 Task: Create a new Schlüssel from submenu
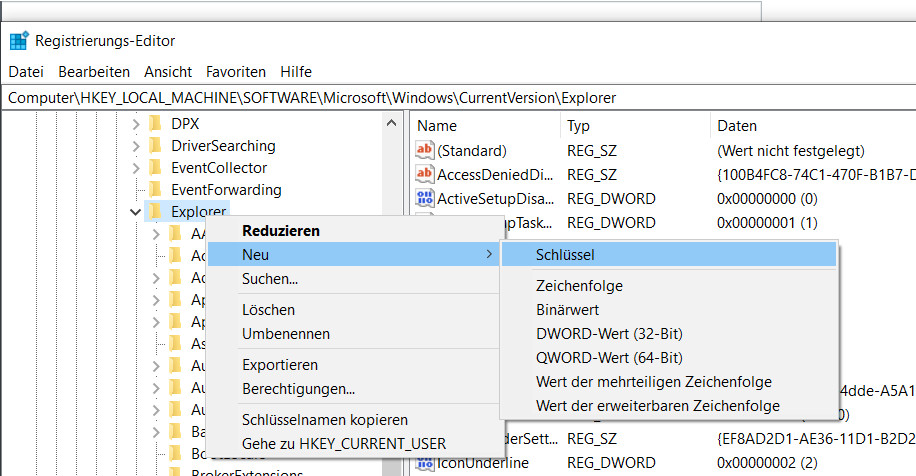click(x=669, y=255)
